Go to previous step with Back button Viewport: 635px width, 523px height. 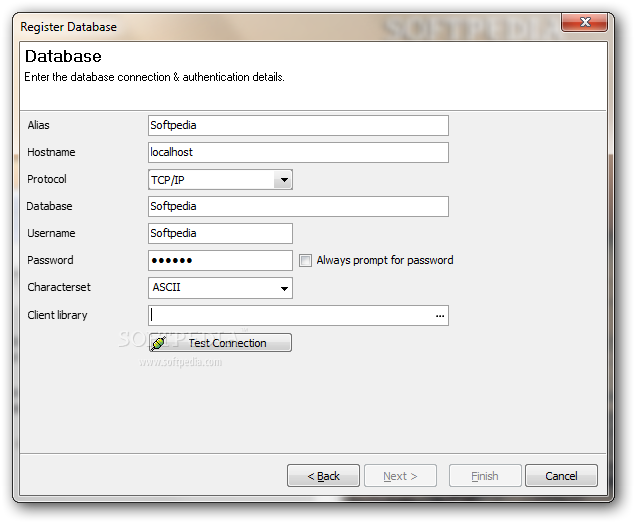[x=323, y=476]
